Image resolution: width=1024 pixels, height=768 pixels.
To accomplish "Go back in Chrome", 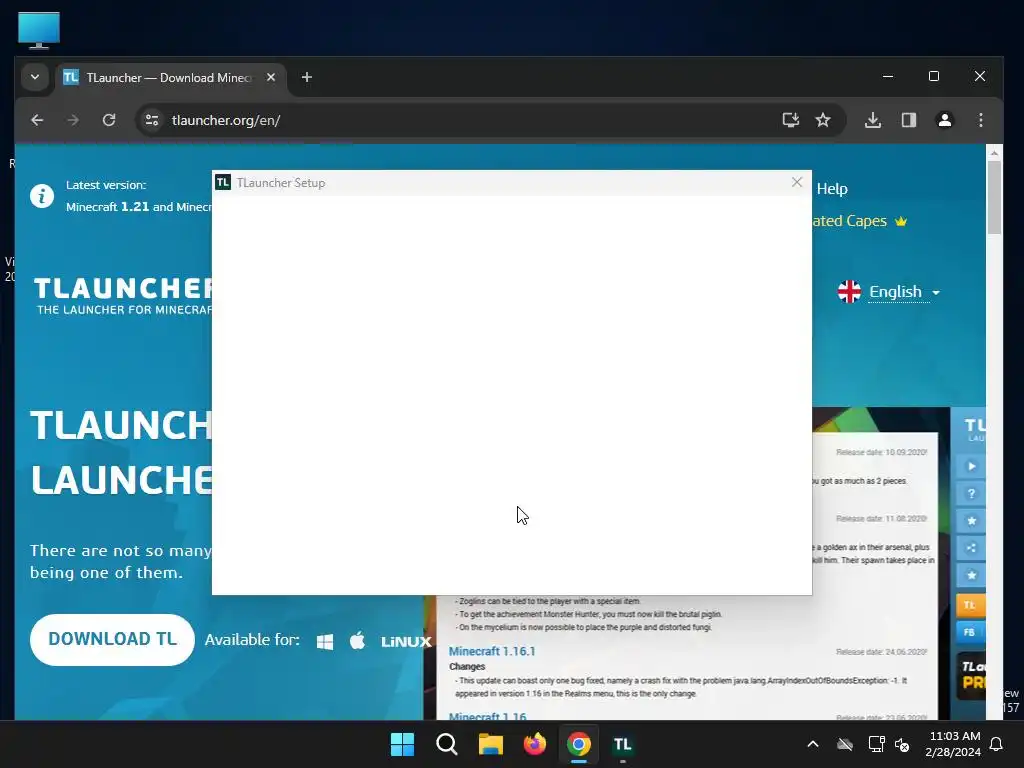I will pyautogui.click(x=37, y=120).
